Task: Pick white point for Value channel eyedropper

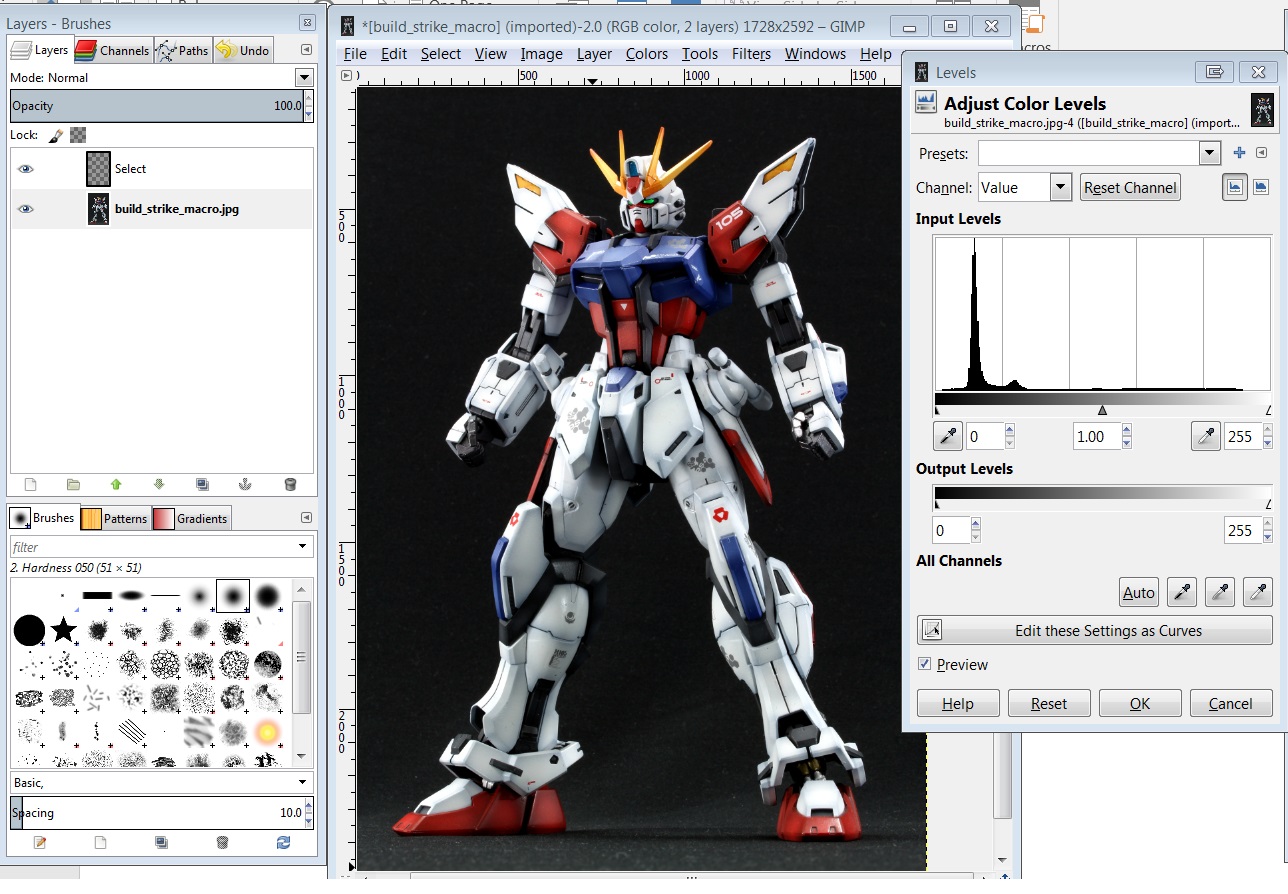Action: pyautogui.click(x=1206, y=436)
